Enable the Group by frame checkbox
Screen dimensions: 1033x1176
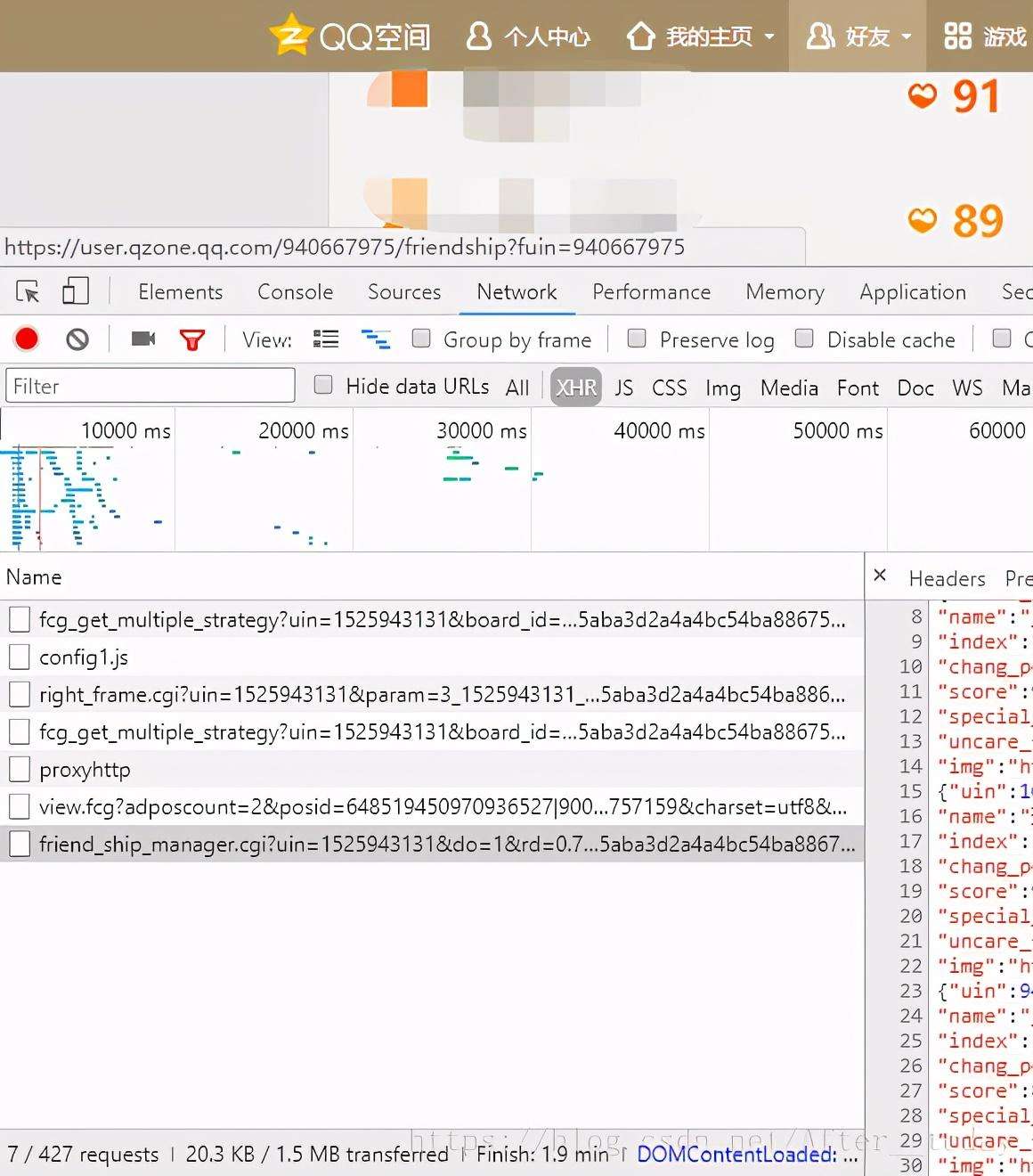click(x=421, y=339)
